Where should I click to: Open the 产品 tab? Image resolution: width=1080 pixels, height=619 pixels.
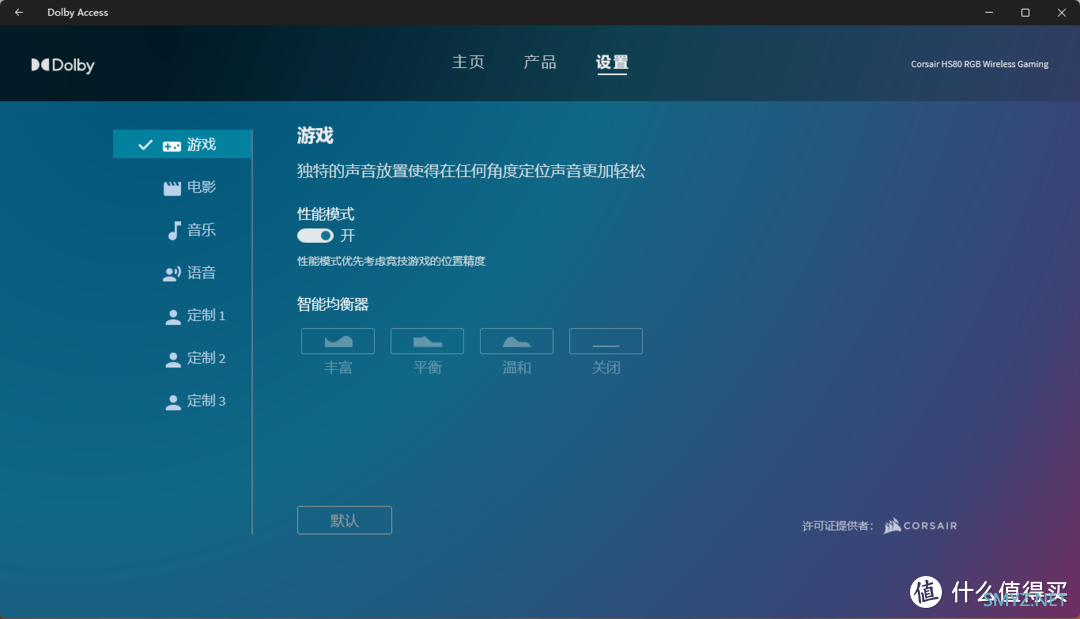point(540,62)
